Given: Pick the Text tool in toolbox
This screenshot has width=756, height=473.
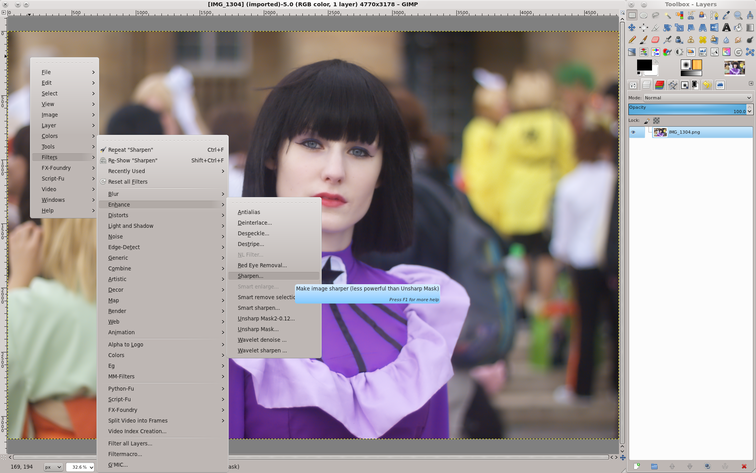Looking at the screenshot, I should pos(726,27).
